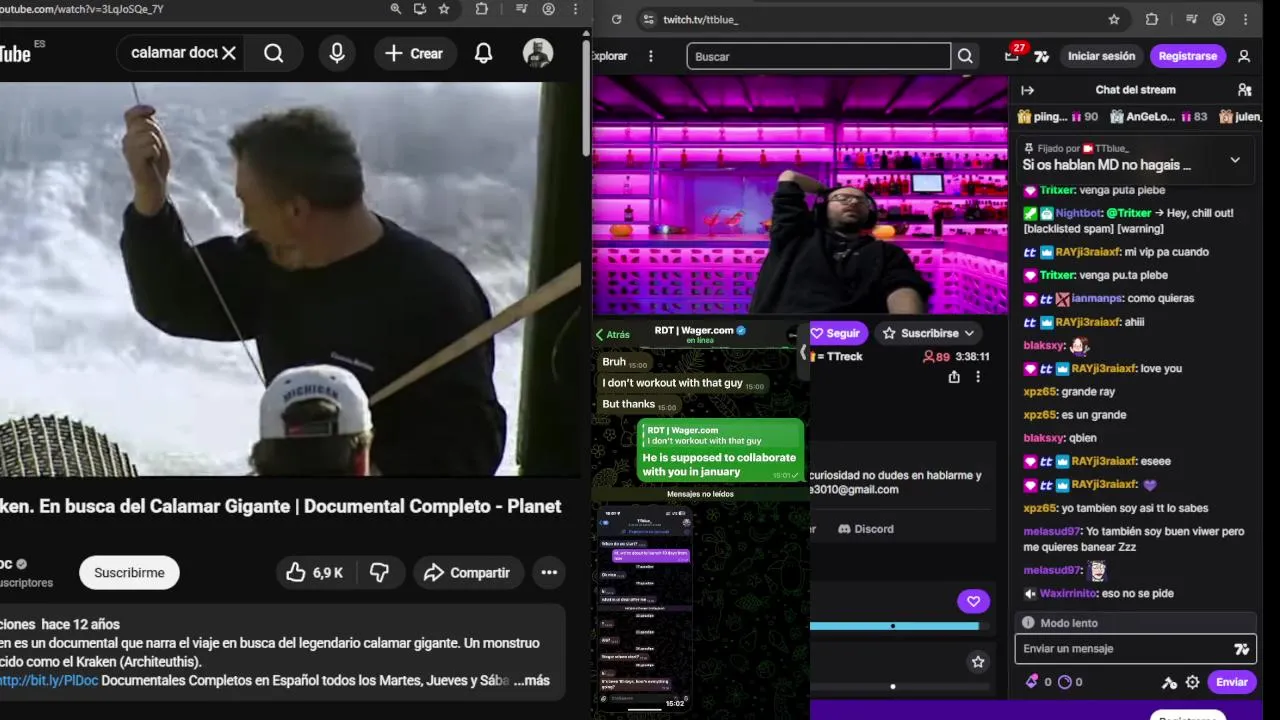Open Twitch user account icon

[1244, 56]
